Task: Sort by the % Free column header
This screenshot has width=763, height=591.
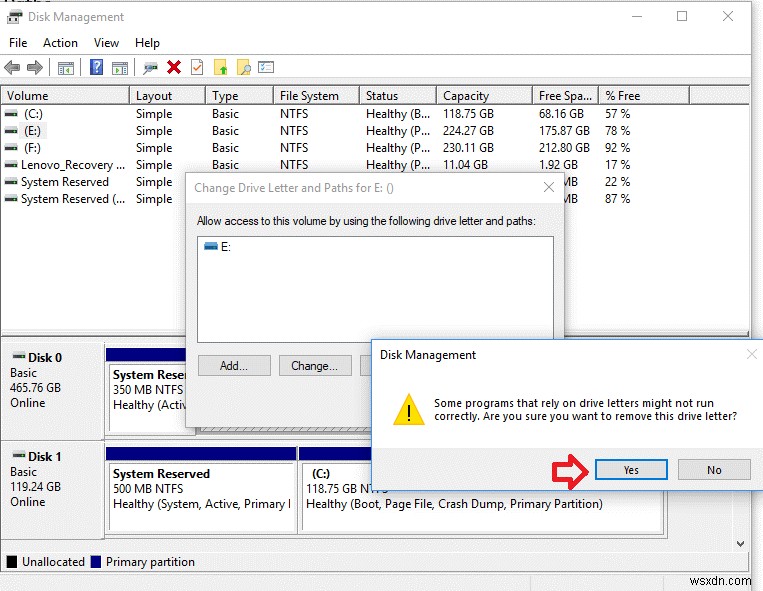Action: coord(645,96)
